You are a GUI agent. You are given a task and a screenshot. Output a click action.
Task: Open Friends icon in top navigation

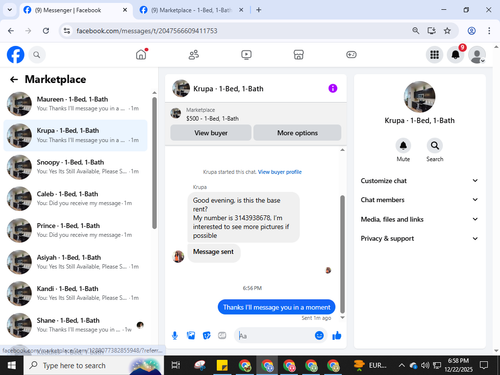pos(194,54)
